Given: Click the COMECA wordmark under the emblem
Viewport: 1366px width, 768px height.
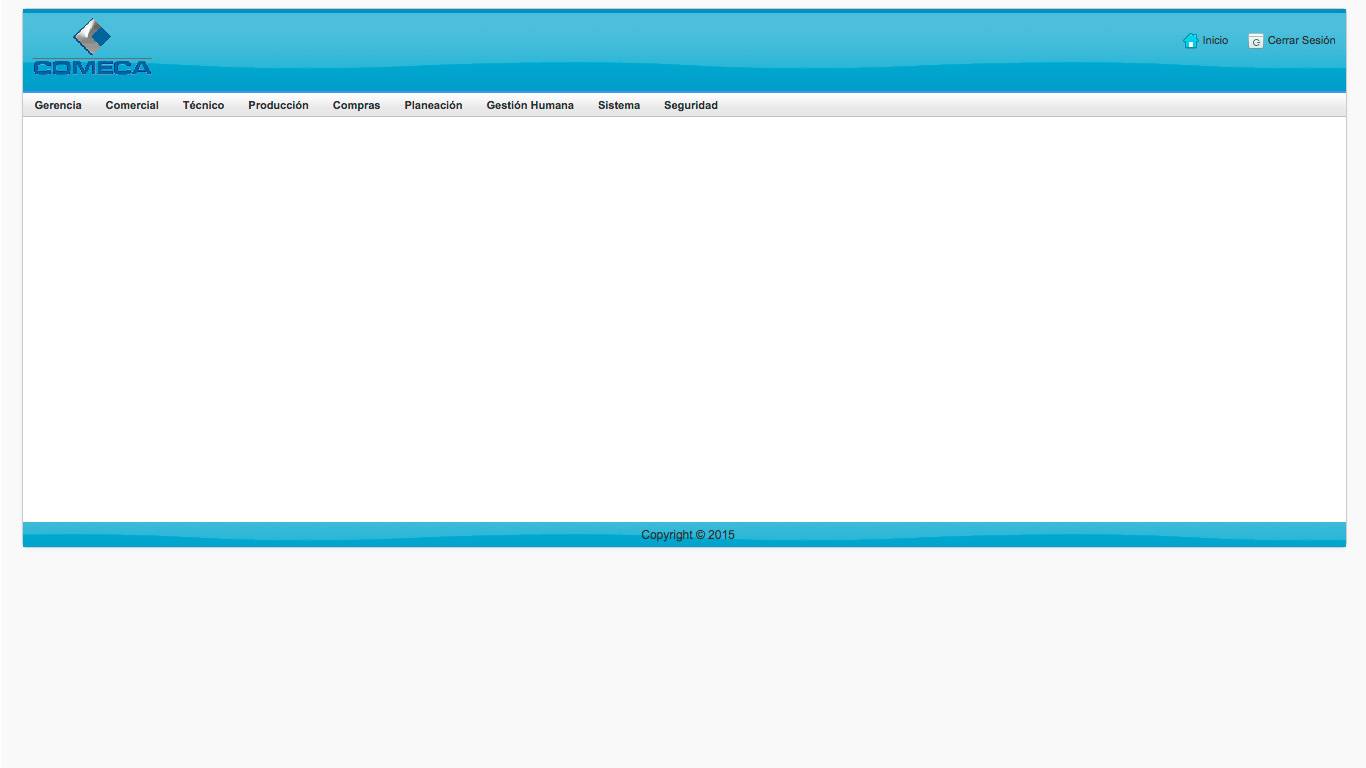Looking at the screenshot, I should click(92, 68).
